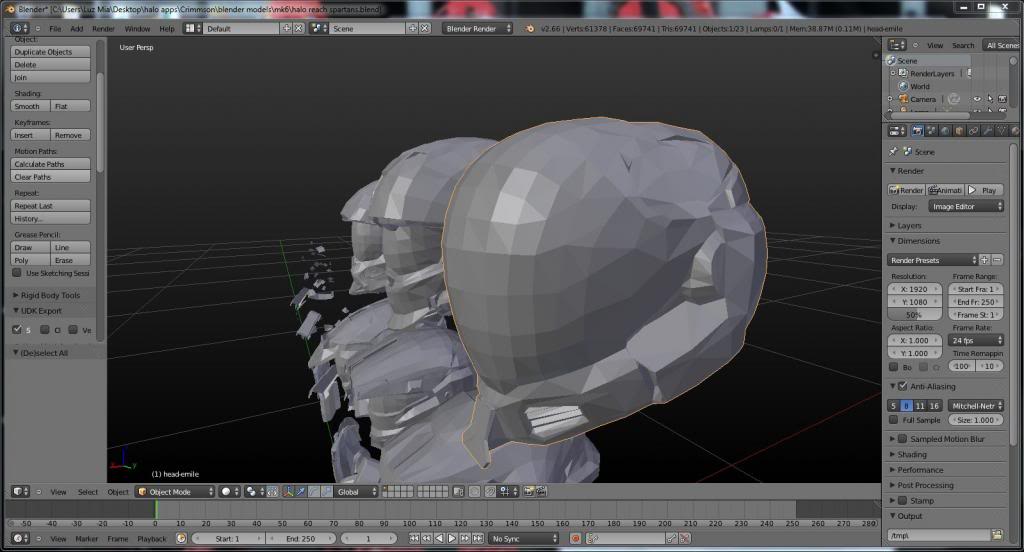This screenshot has height=552, width=1024.
Task: Open the timeline Playback menu
Action: [152, 539]
